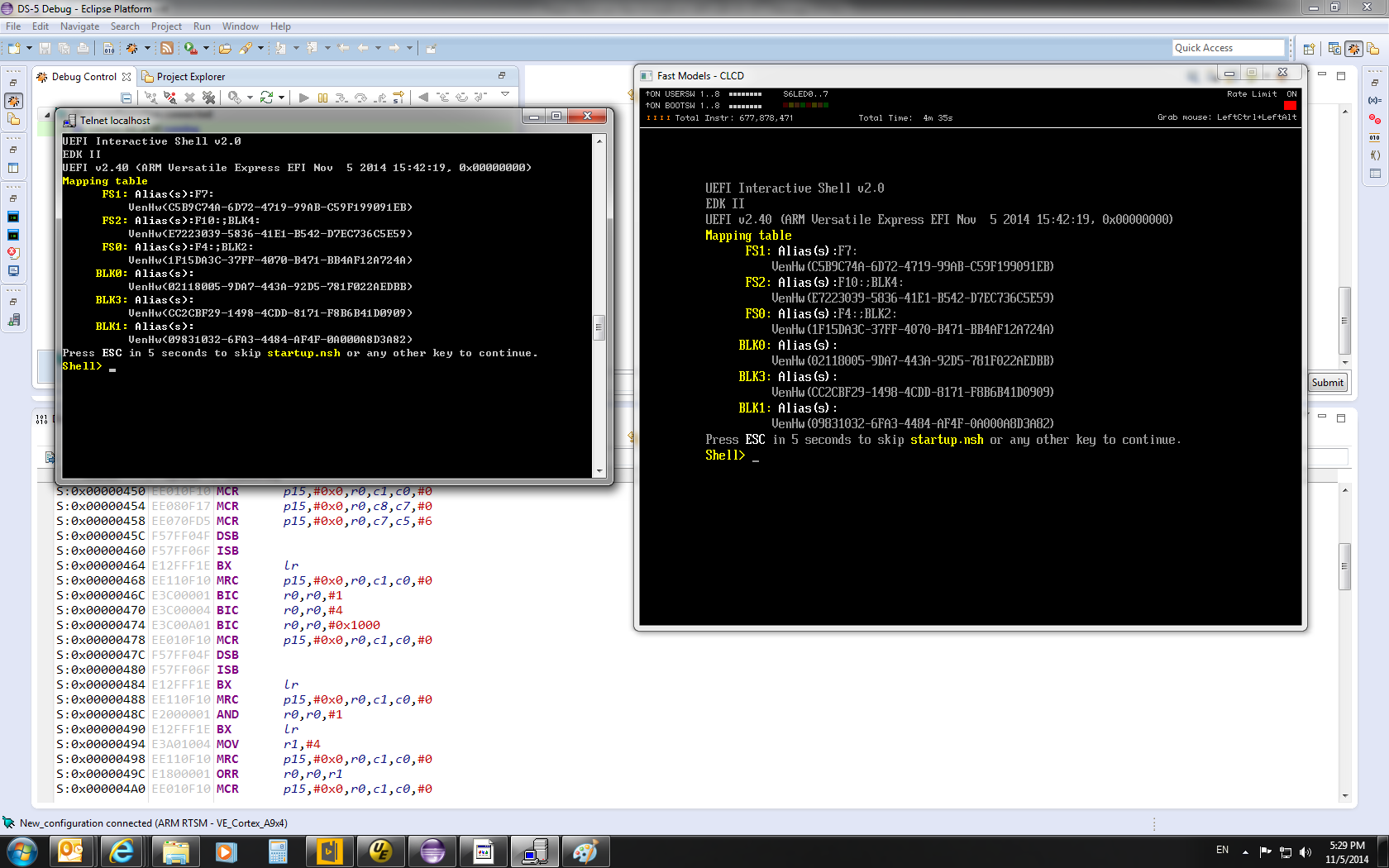Click the Connect to target icon

pyautogui.click(x=150, y=98)
